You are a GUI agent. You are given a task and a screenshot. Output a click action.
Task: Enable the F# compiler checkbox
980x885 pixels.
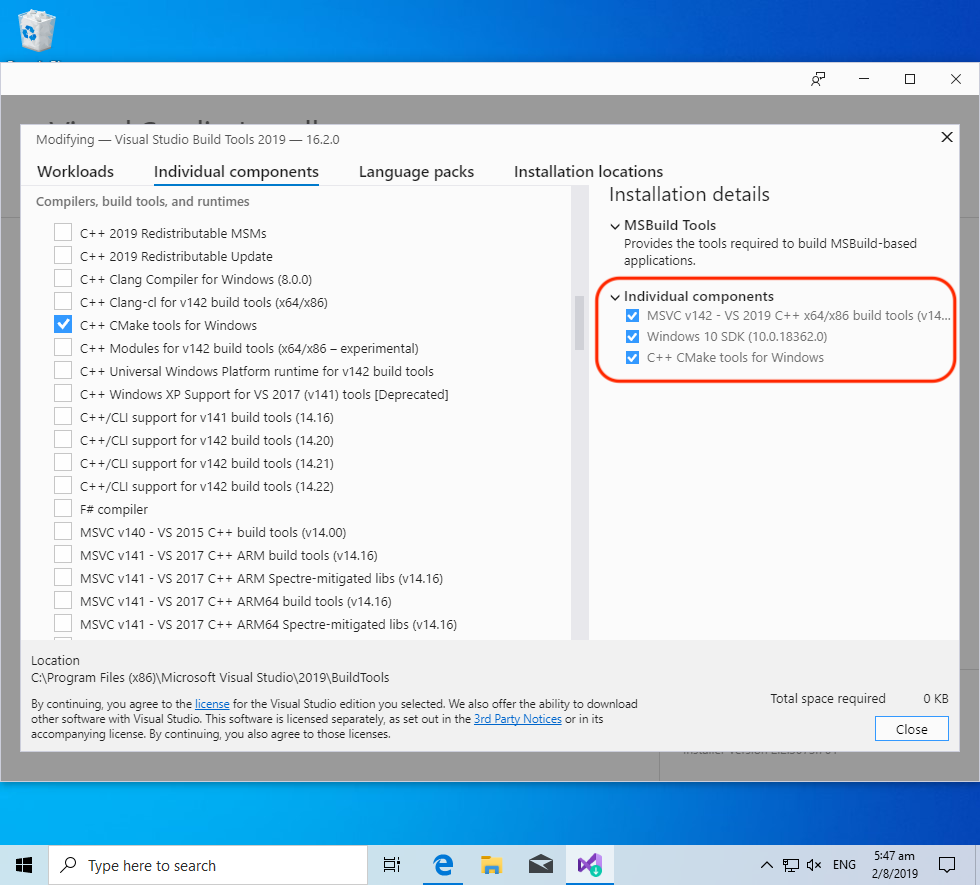[63, 509]
